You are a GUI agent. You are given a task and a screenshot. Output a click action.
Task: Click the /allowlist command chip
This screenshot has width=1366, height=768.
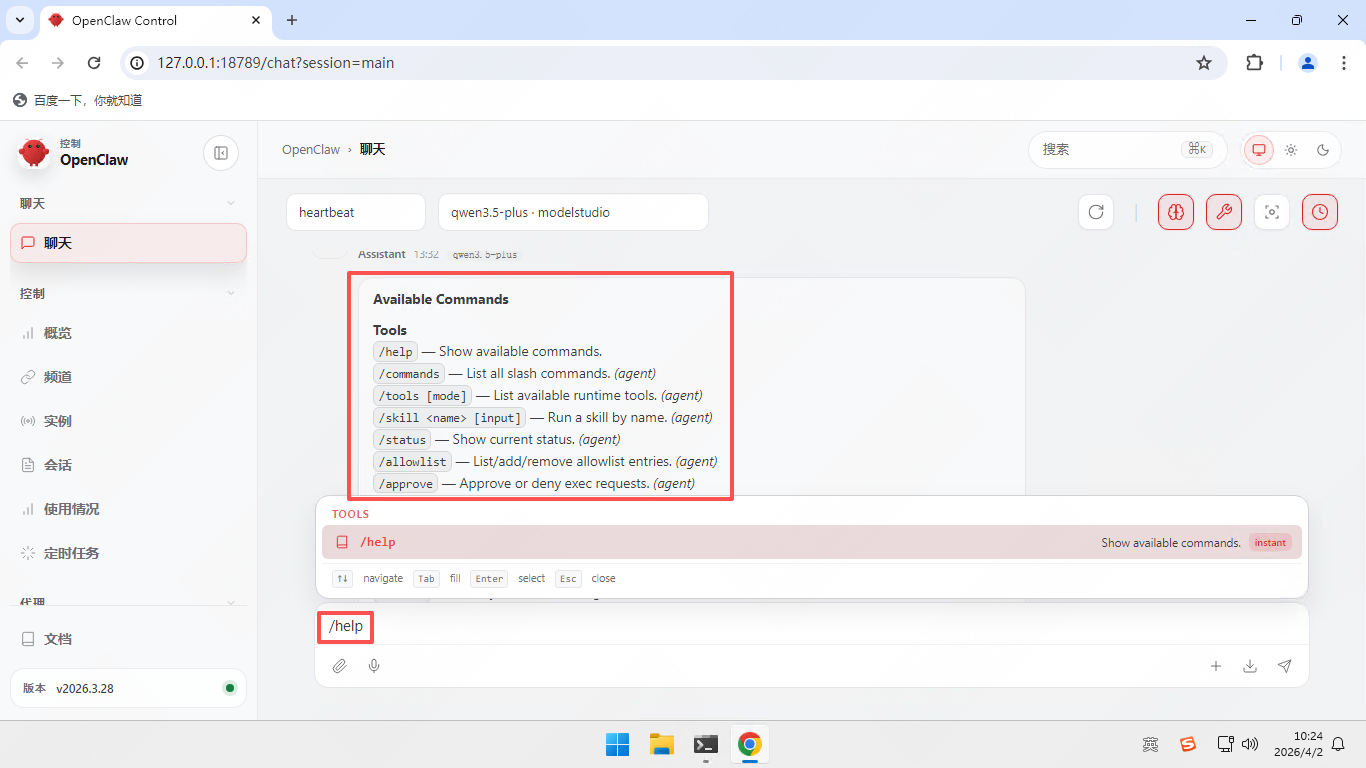[412, 461]
